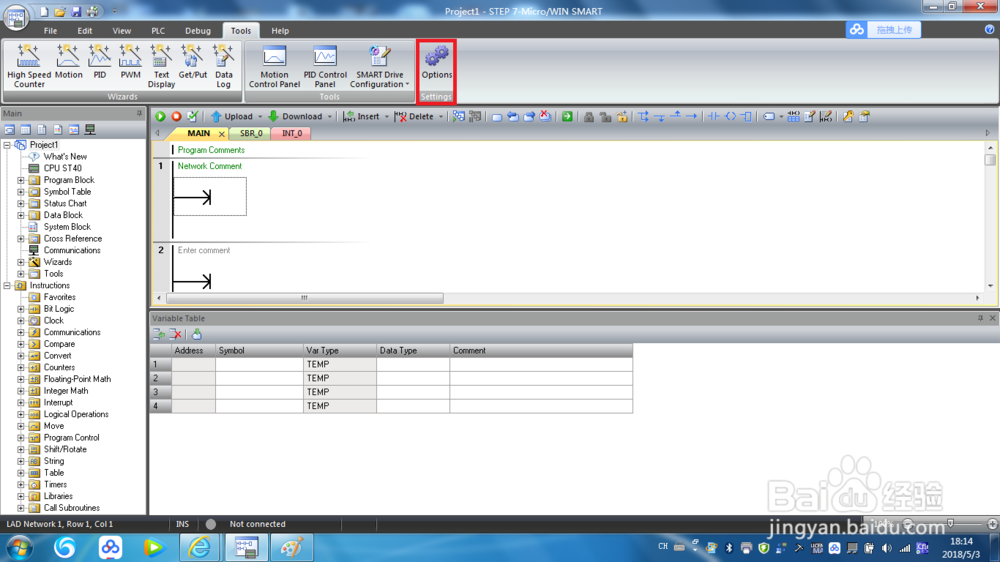Click the green RUN button
Image resolution: width=1000 pixels, height=562 pixels.
point(160,116)
